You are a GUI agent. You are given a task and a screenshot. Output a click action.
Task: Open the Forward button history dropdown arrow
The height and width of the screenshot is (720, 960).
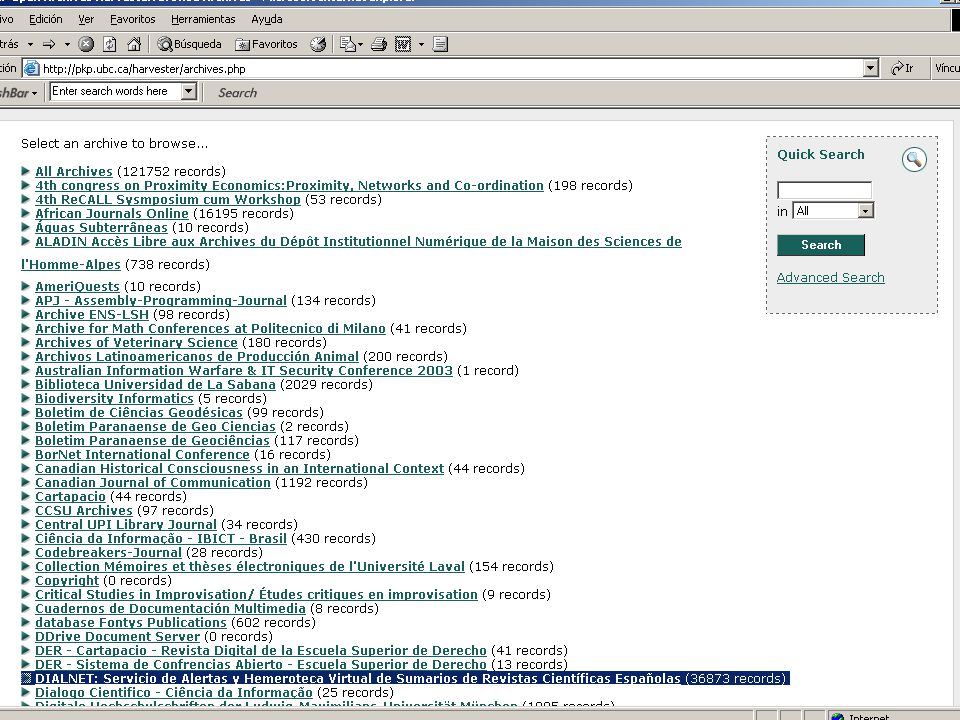click(67, 44)
